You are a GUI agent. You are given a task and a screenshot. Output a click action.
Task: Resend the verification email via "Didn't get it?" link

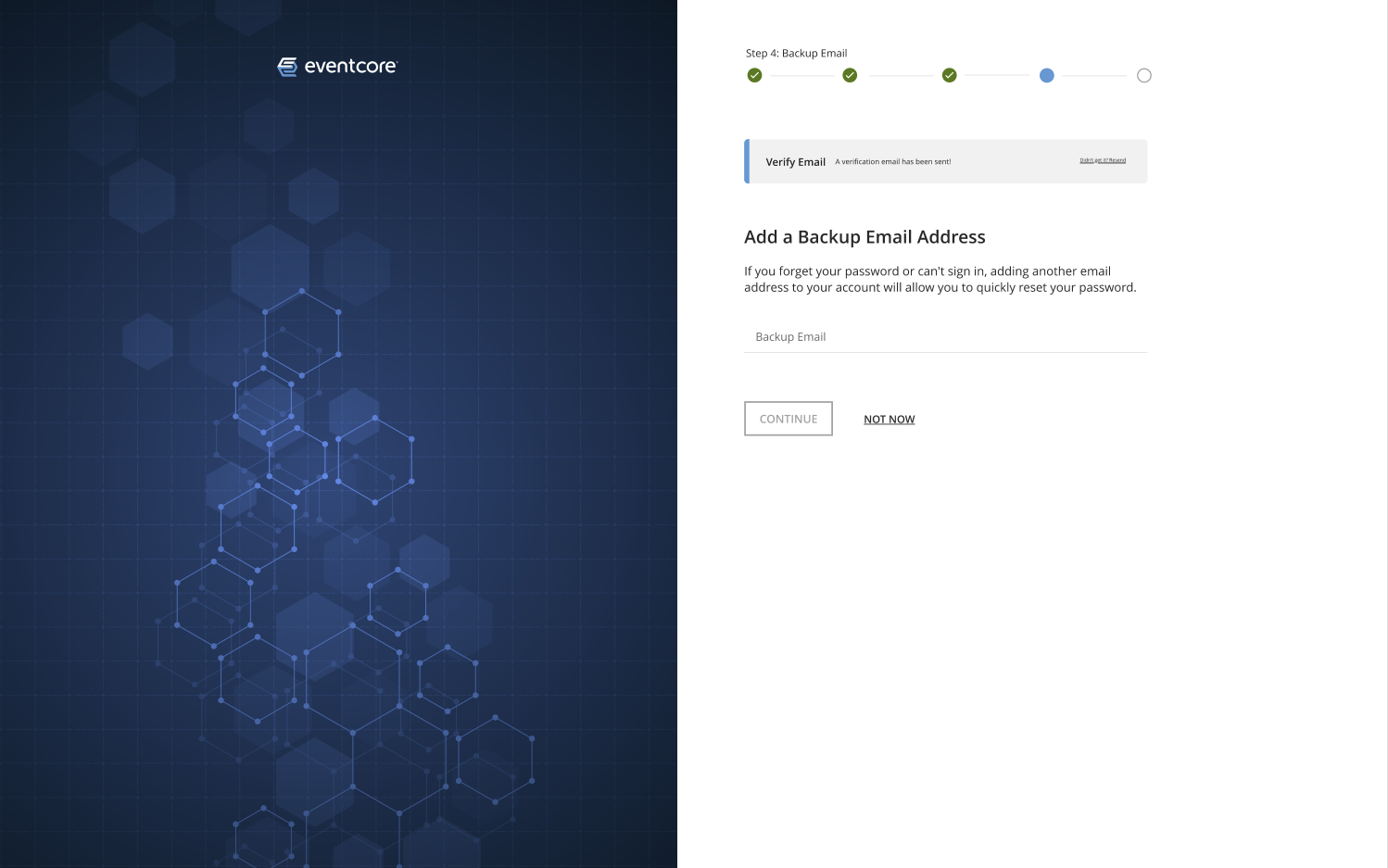pos(1103,160)
